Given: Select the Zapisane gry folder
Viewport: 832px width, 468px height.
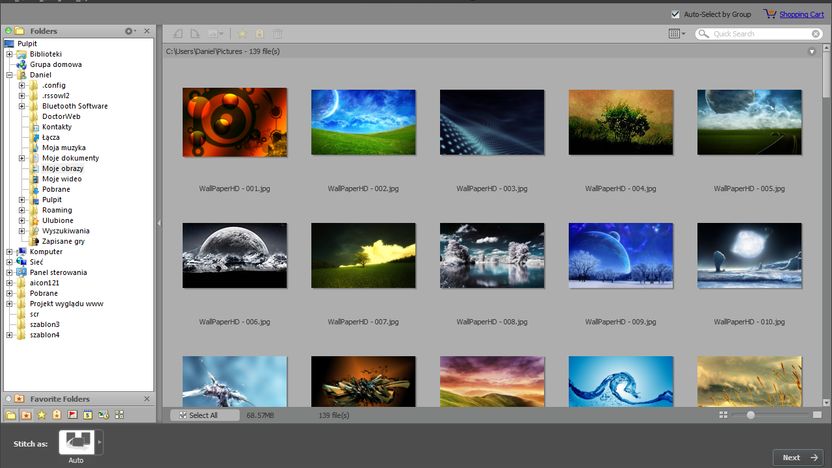Looking at the screenshot, I should pyautogui.click(x=63, y=241).
